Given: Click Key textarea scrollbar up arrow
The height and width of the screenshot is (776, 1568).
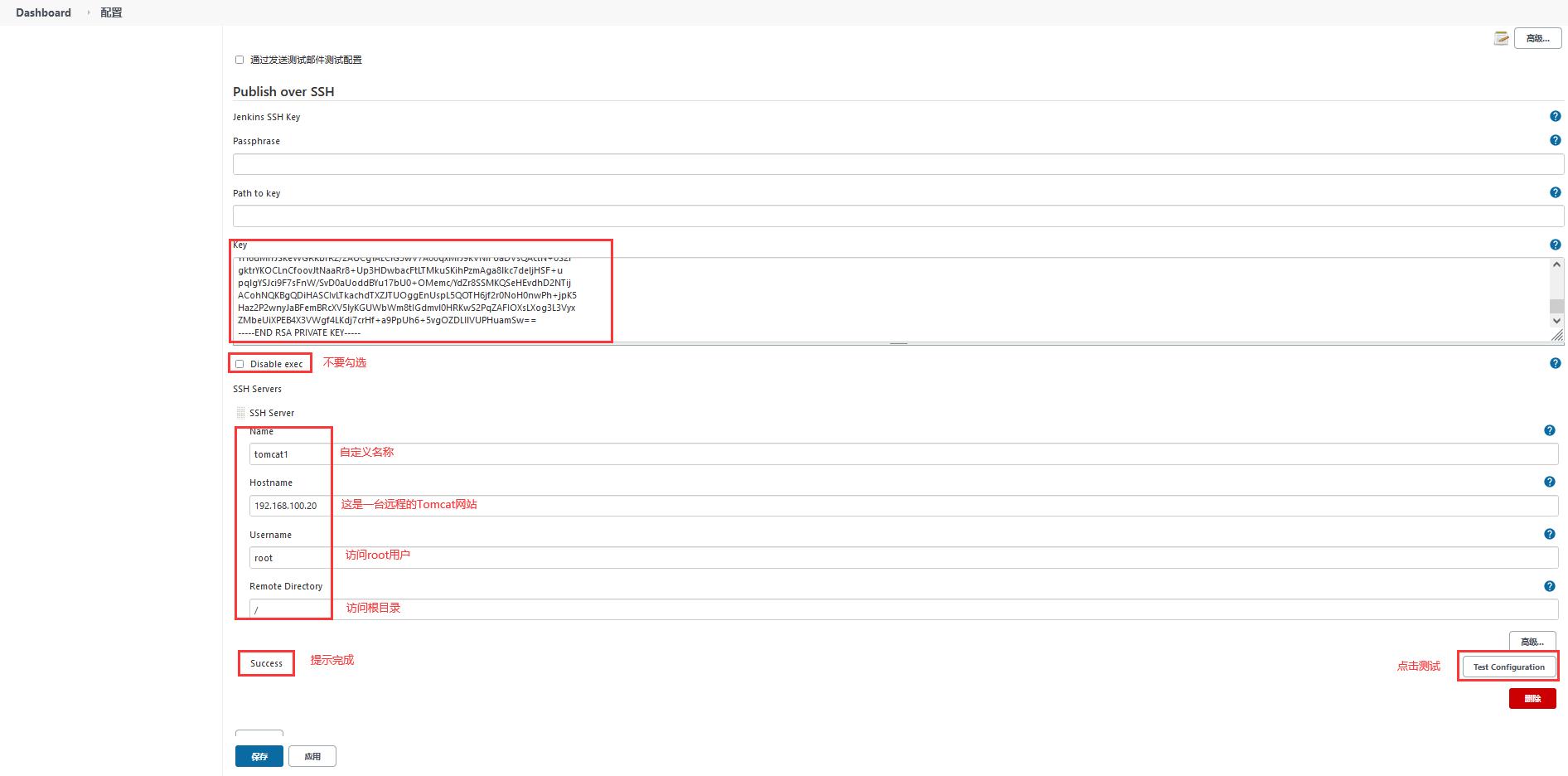Looking at the screenshot, I should [x=1556, y=264].
